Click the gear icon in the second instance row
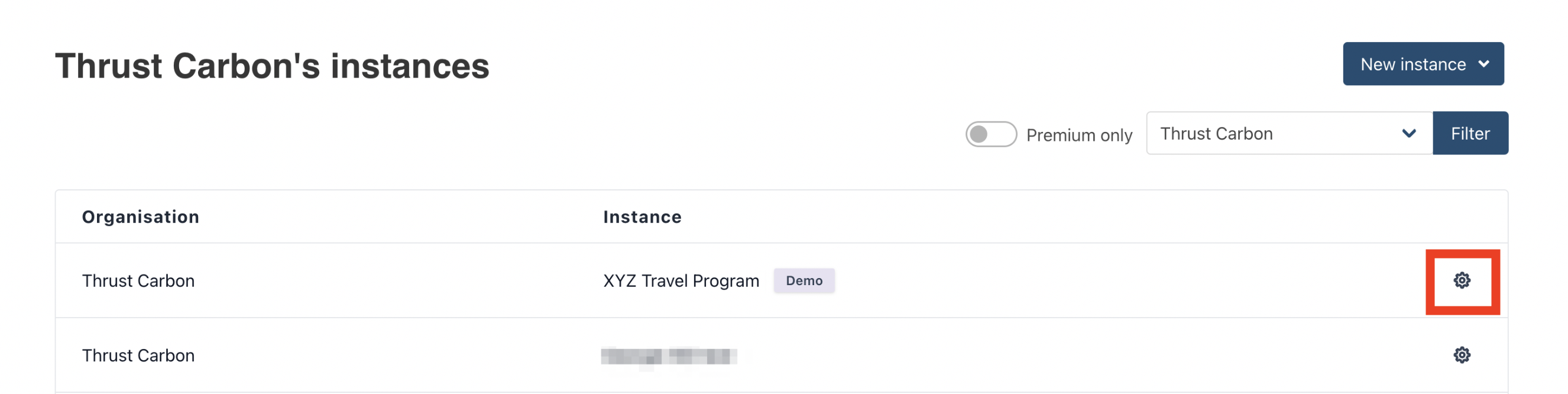 click(1462, 355)
